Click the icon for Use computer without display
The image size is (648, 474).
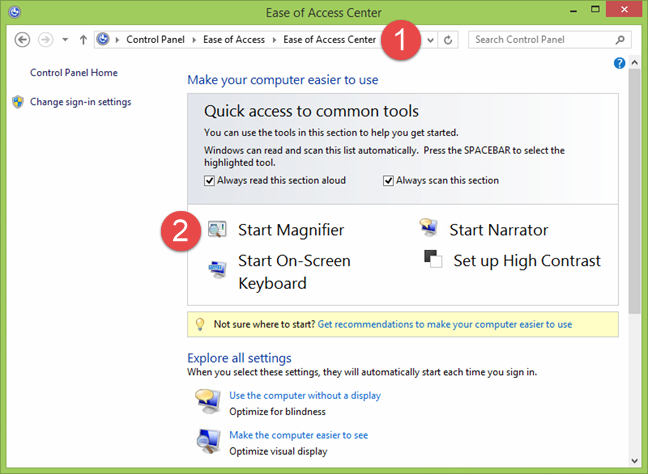coord(208,401)
